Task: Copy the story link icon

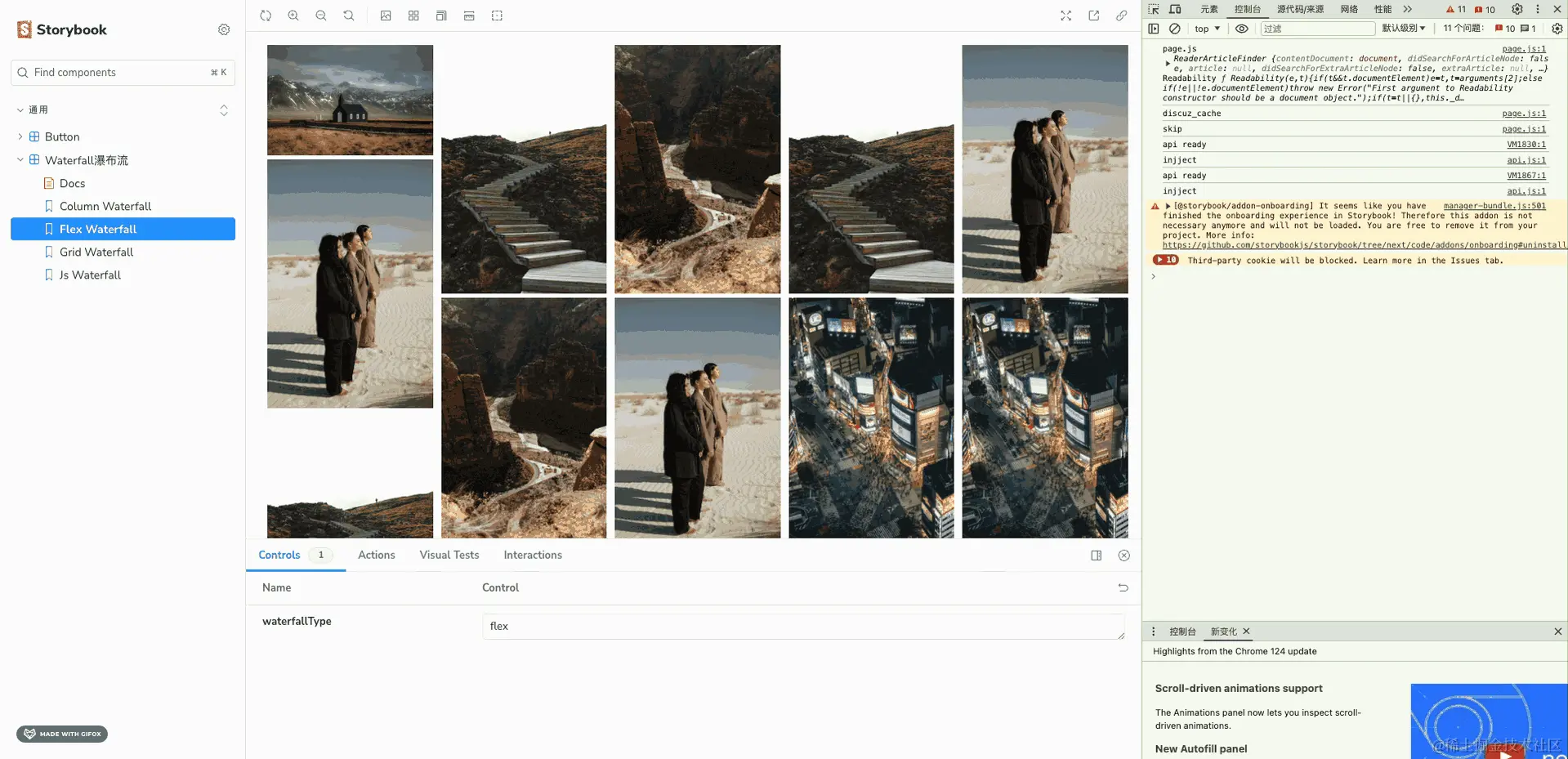Action: tap(1121, 15)
